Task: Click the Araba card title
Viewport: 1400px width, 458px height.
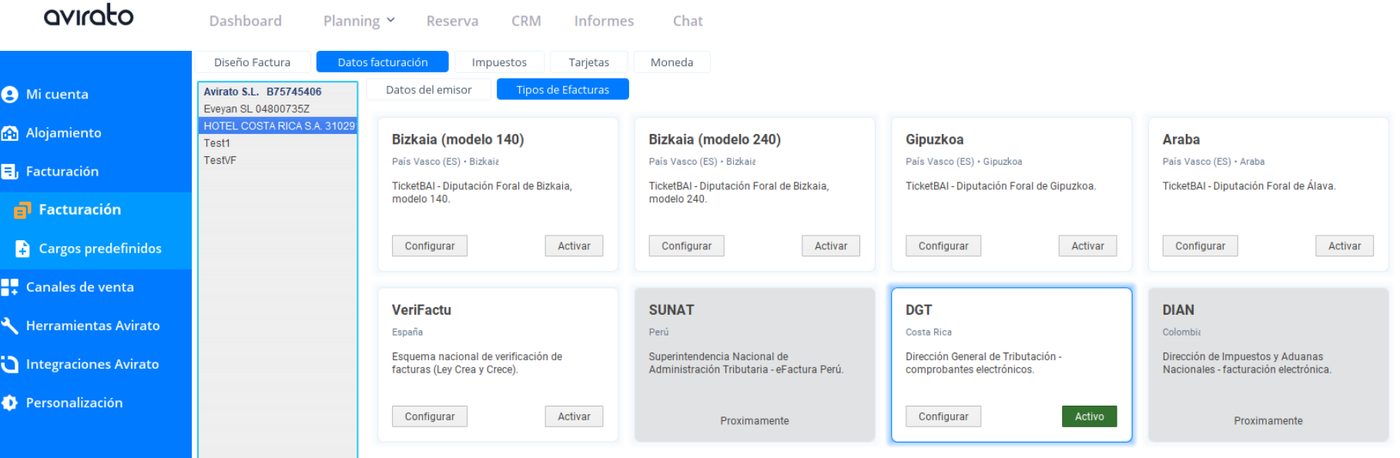Action: tap(1181, 140)
